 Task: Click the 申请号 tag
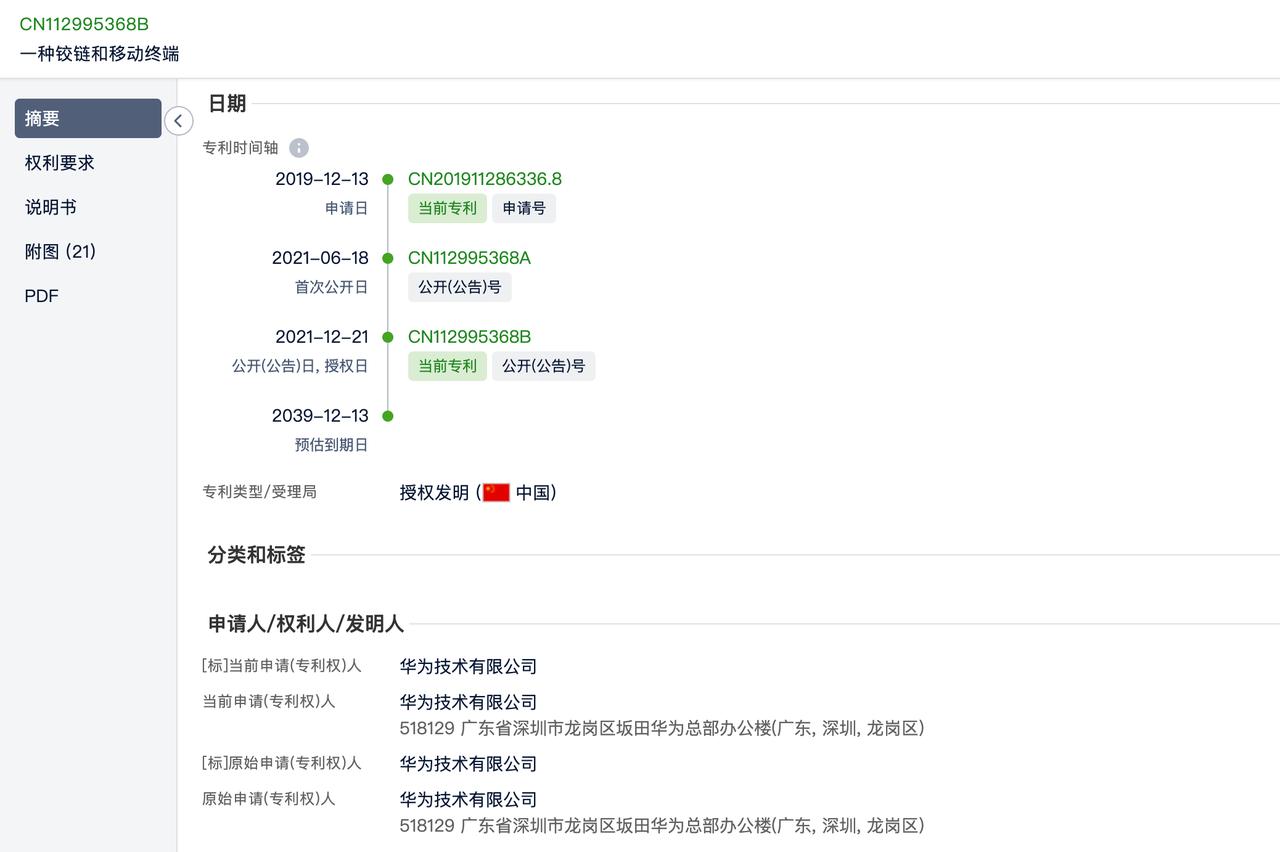tap(524, 208)
